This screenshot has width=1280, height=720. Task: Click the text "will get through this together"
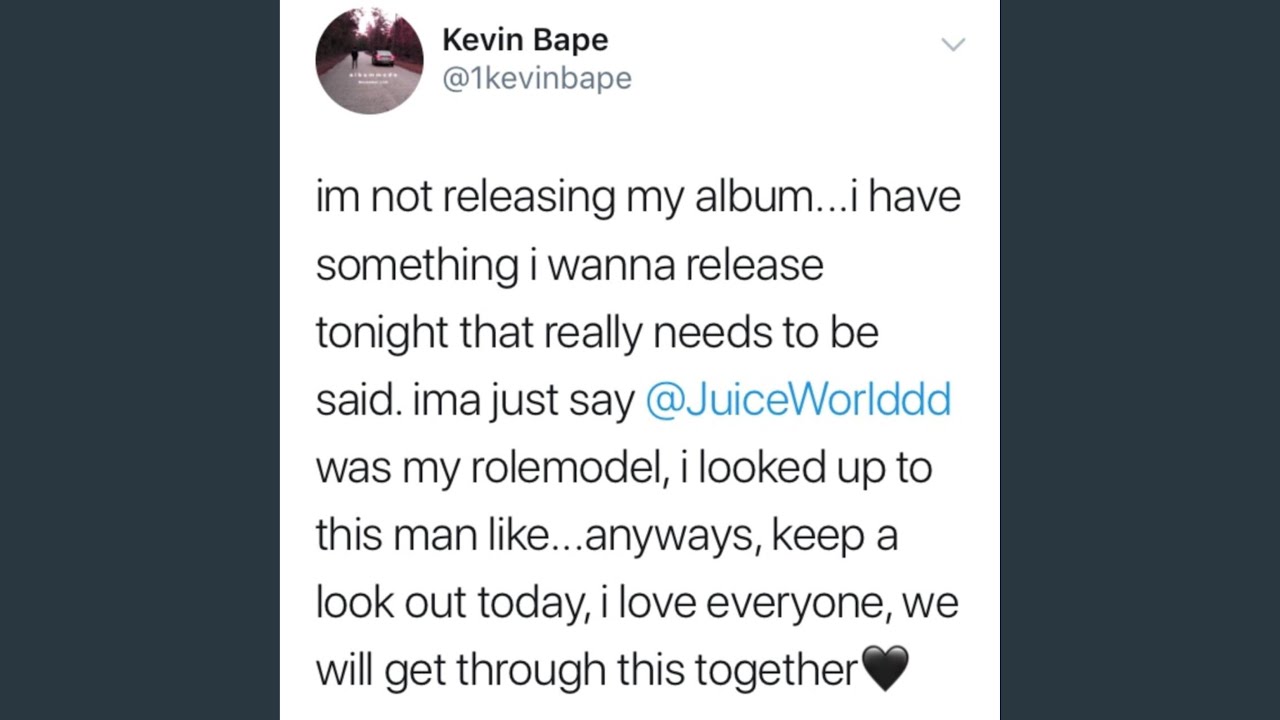point(587,671)
